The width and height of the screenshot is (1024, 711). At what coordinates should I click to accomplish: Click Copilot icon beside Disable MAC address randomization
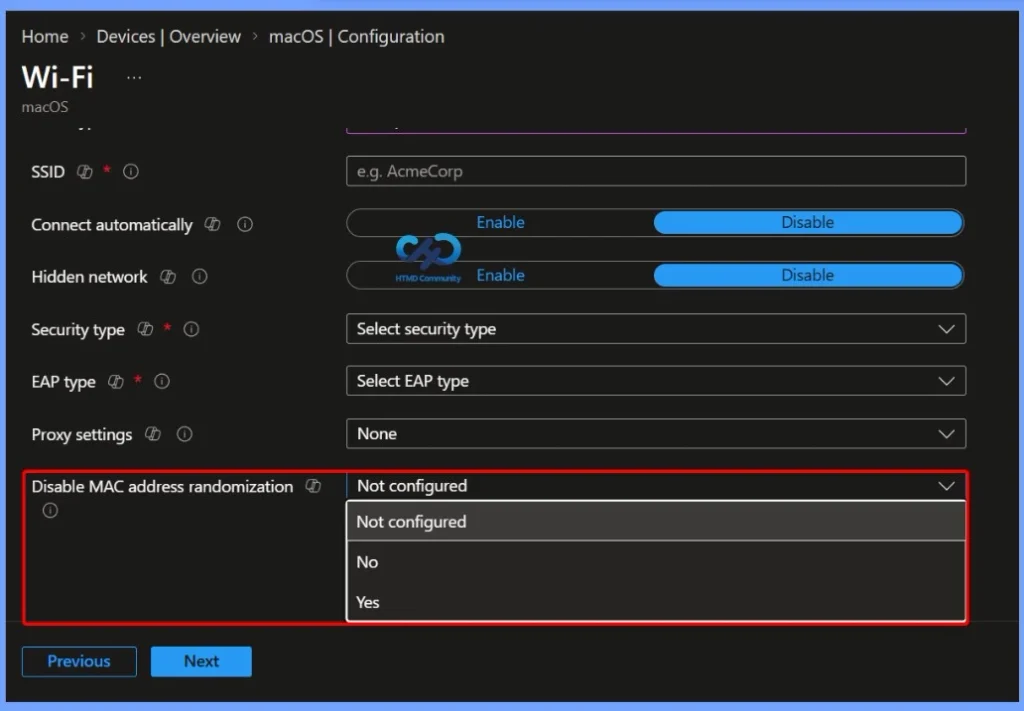313,486
